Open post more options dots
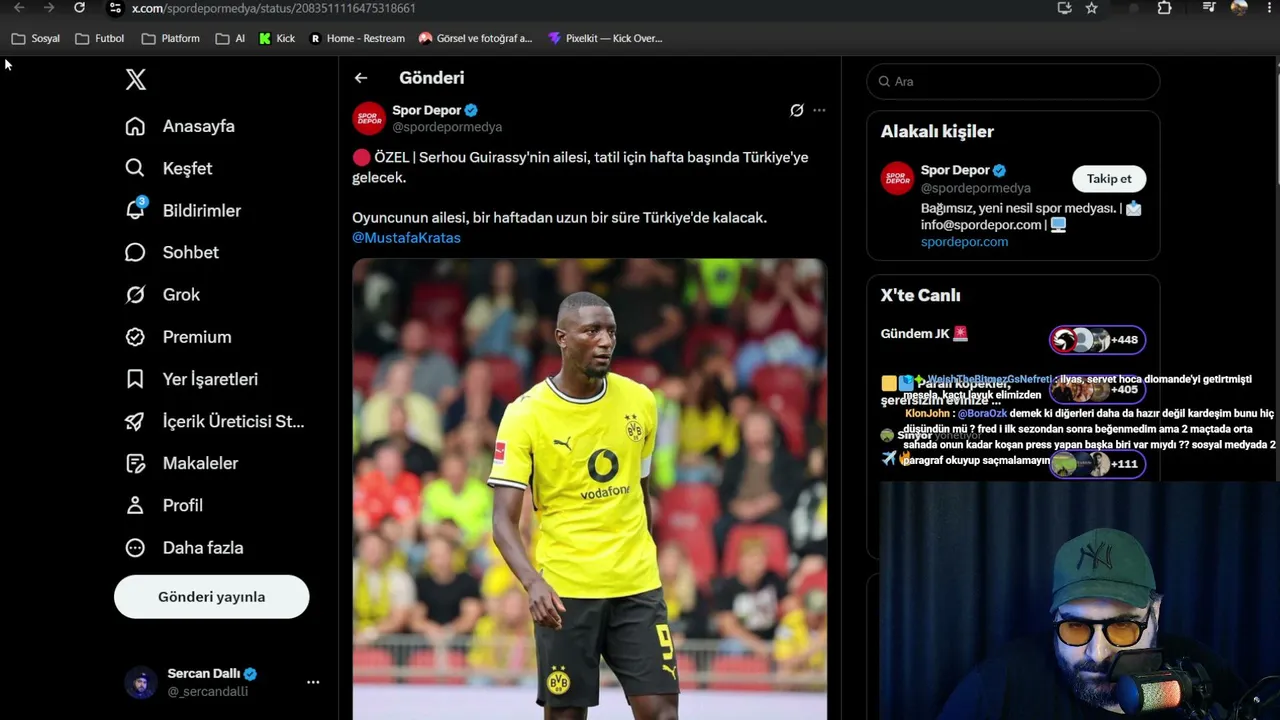 click(819, 110)
